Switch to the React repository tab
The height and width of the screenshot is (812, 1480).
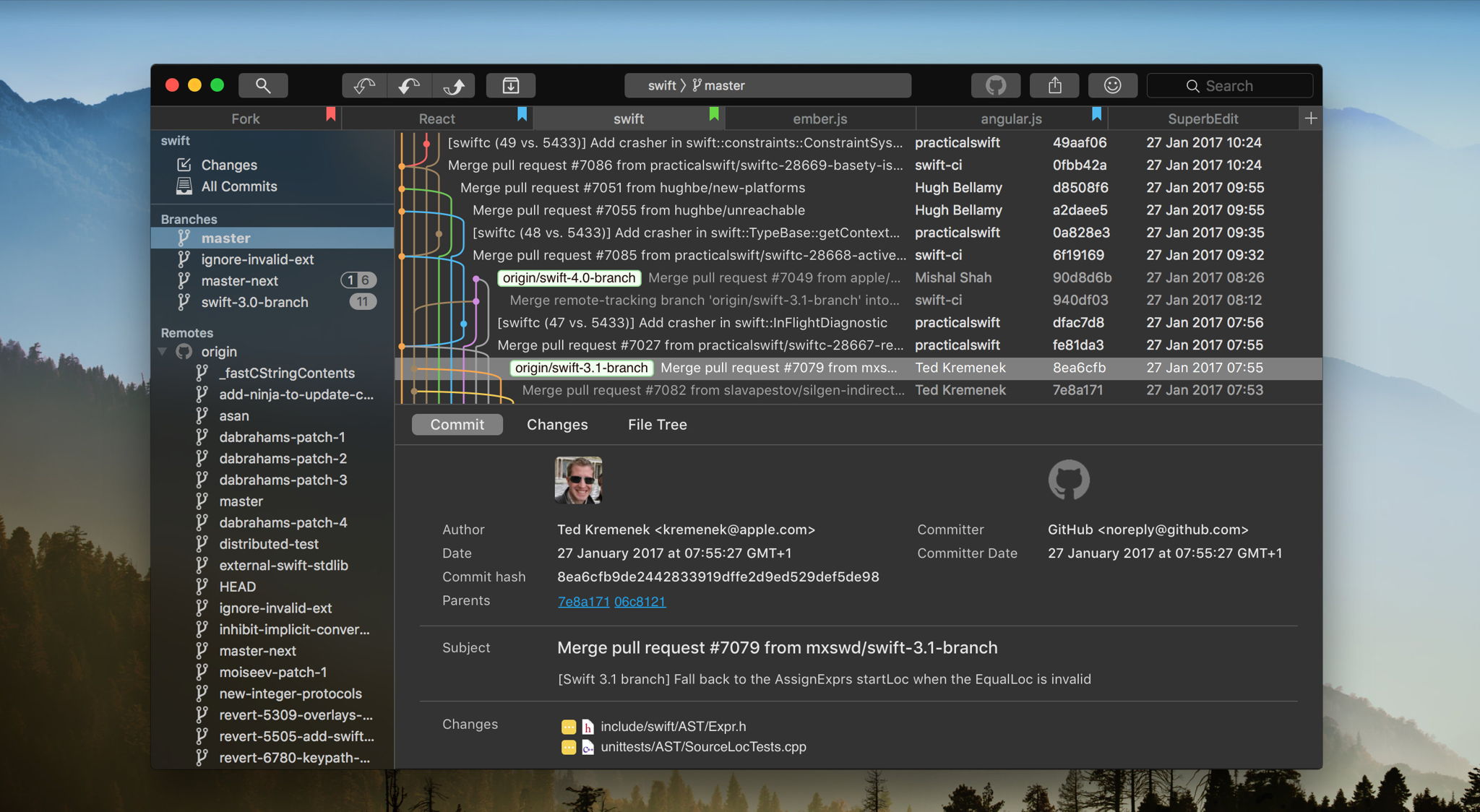point(436,118)
